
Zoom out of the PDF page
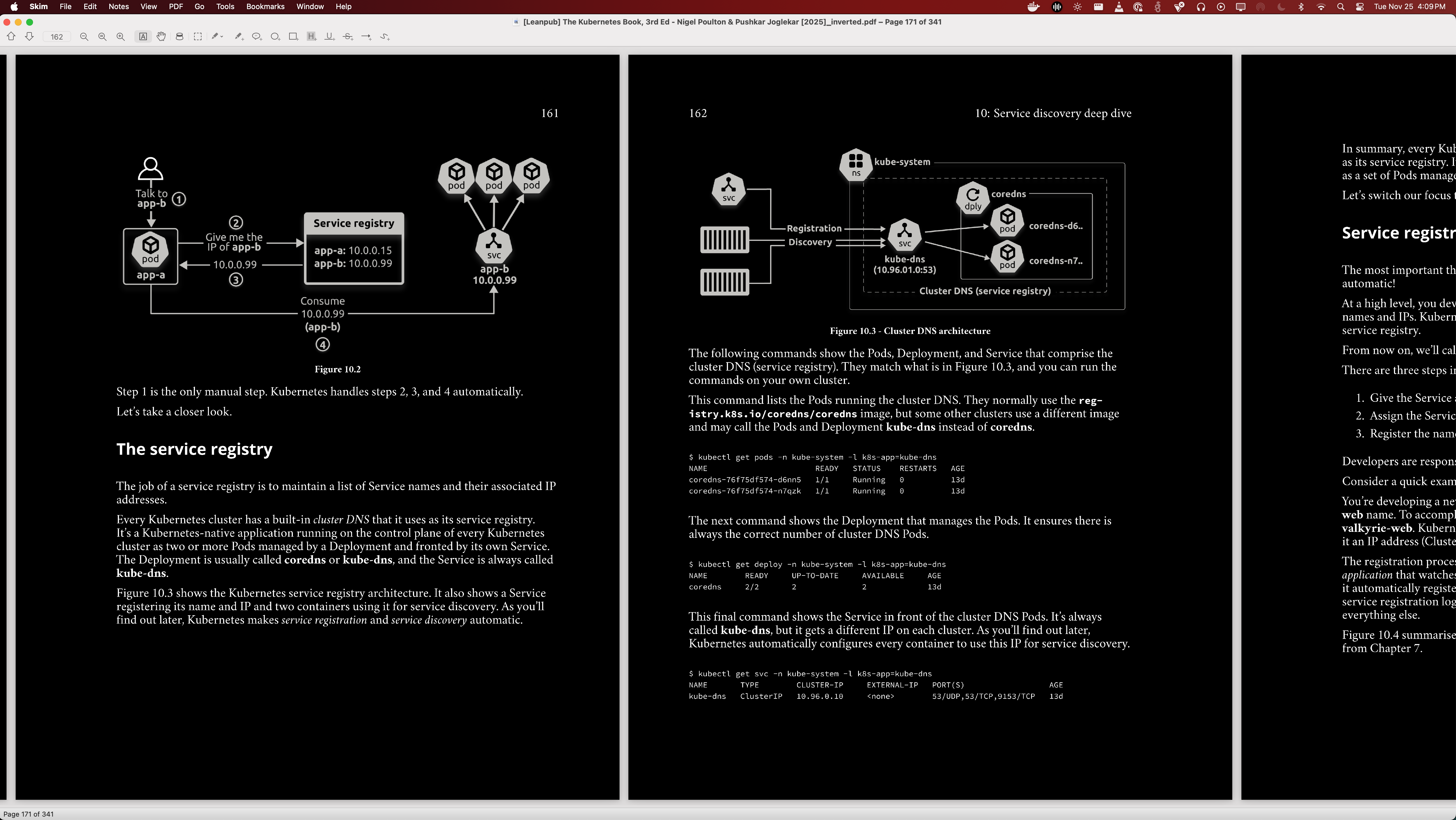(84, 36)
